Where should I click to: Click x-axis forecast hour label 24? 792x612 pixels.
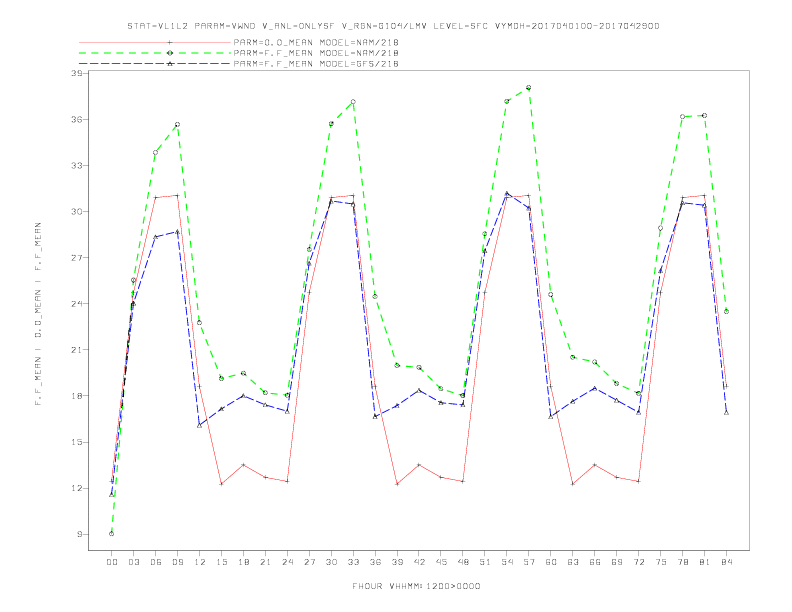(x=287, y=562)
